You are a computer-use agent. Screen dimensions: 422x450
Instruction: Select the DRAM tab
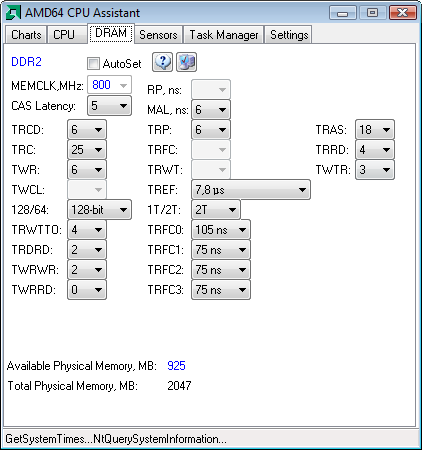(x=111, y=33)
